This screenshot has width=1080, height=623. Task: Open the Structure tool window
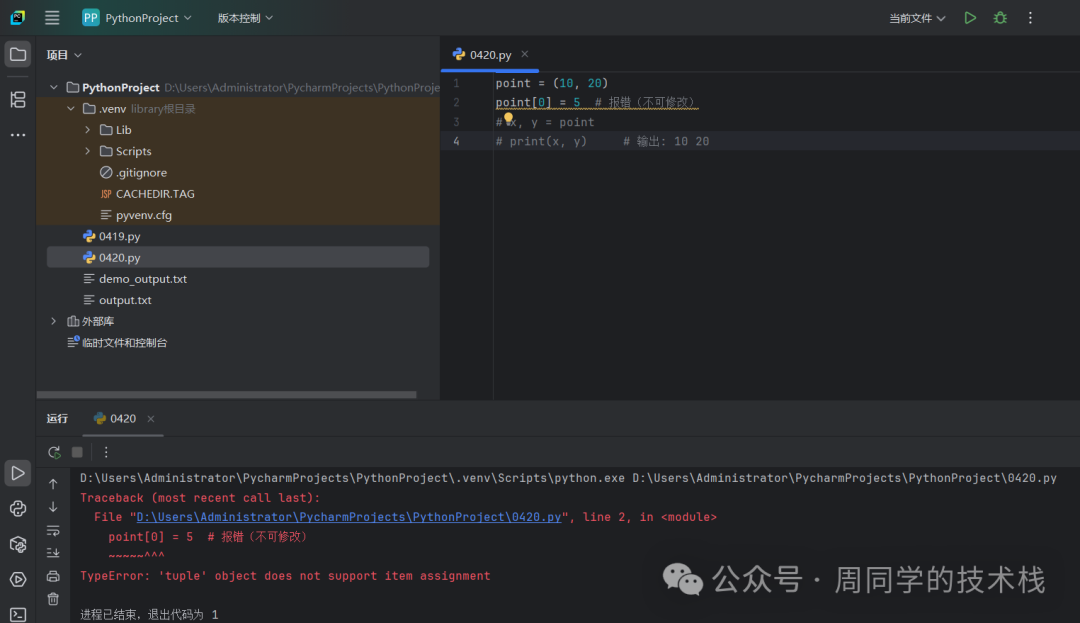(x=17, y=99)
